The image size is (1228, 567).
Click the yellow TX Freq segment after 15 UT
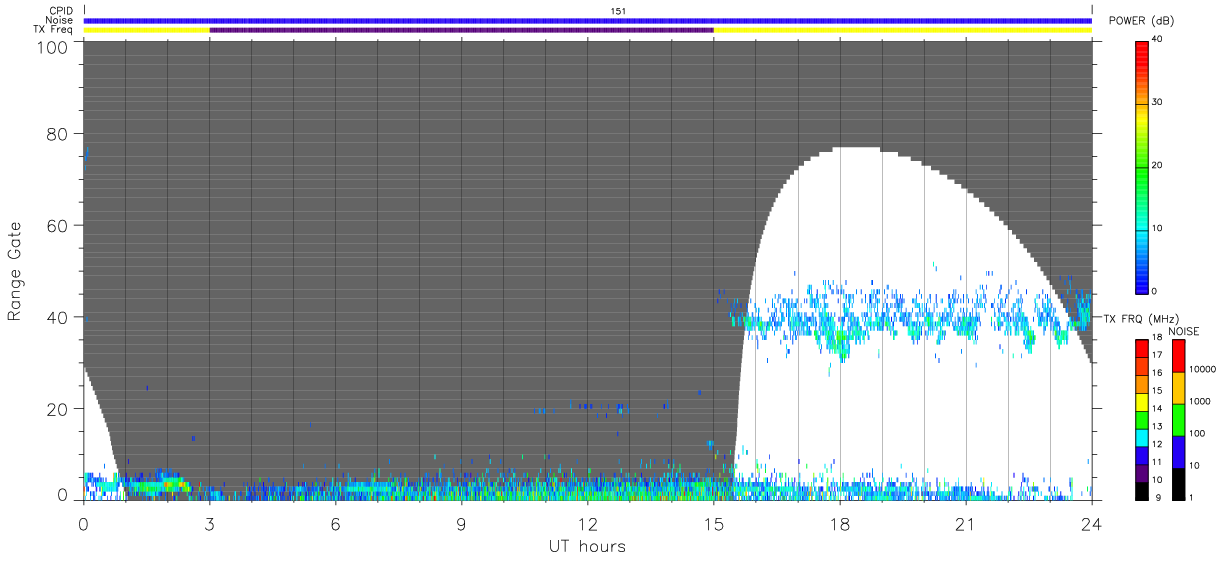pos(902,30)
